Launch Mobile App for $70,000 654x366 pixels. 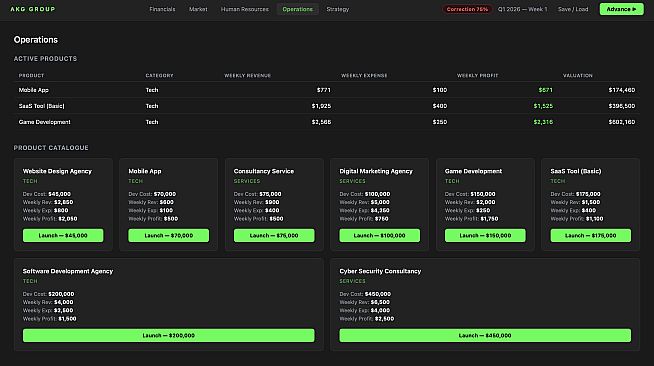[x=169, y=236]
